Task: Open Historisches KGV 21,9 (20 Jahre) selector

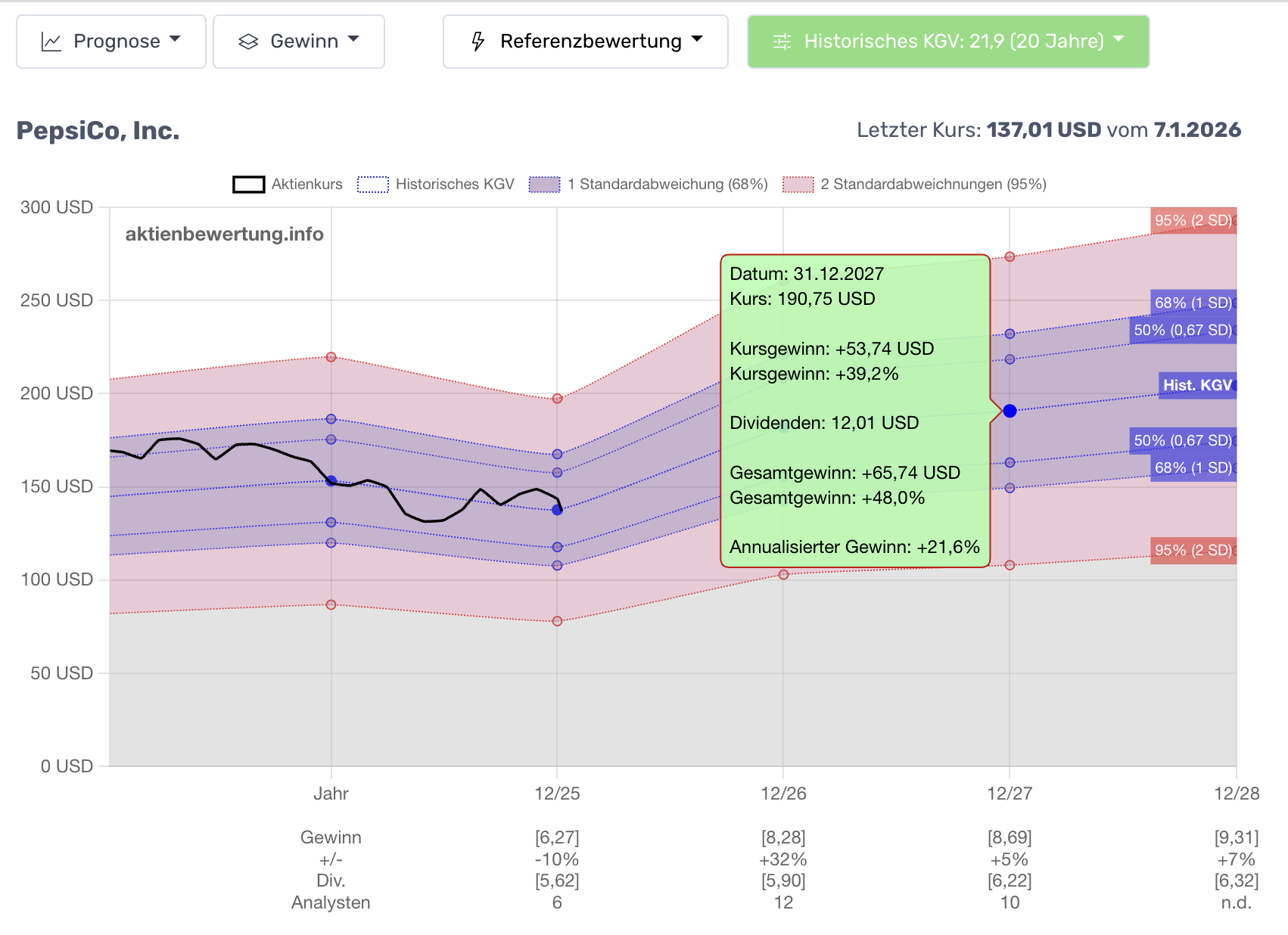Action: click(x=947, y=42)
